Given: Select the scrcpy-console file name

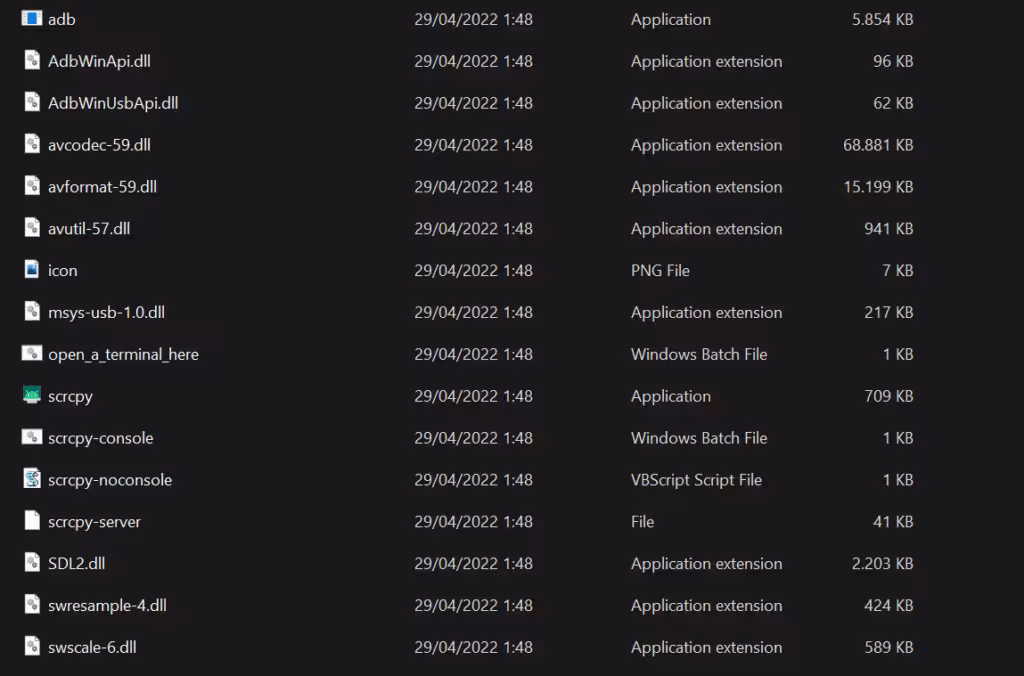Looking at the screenshot, I should (101, 438).
